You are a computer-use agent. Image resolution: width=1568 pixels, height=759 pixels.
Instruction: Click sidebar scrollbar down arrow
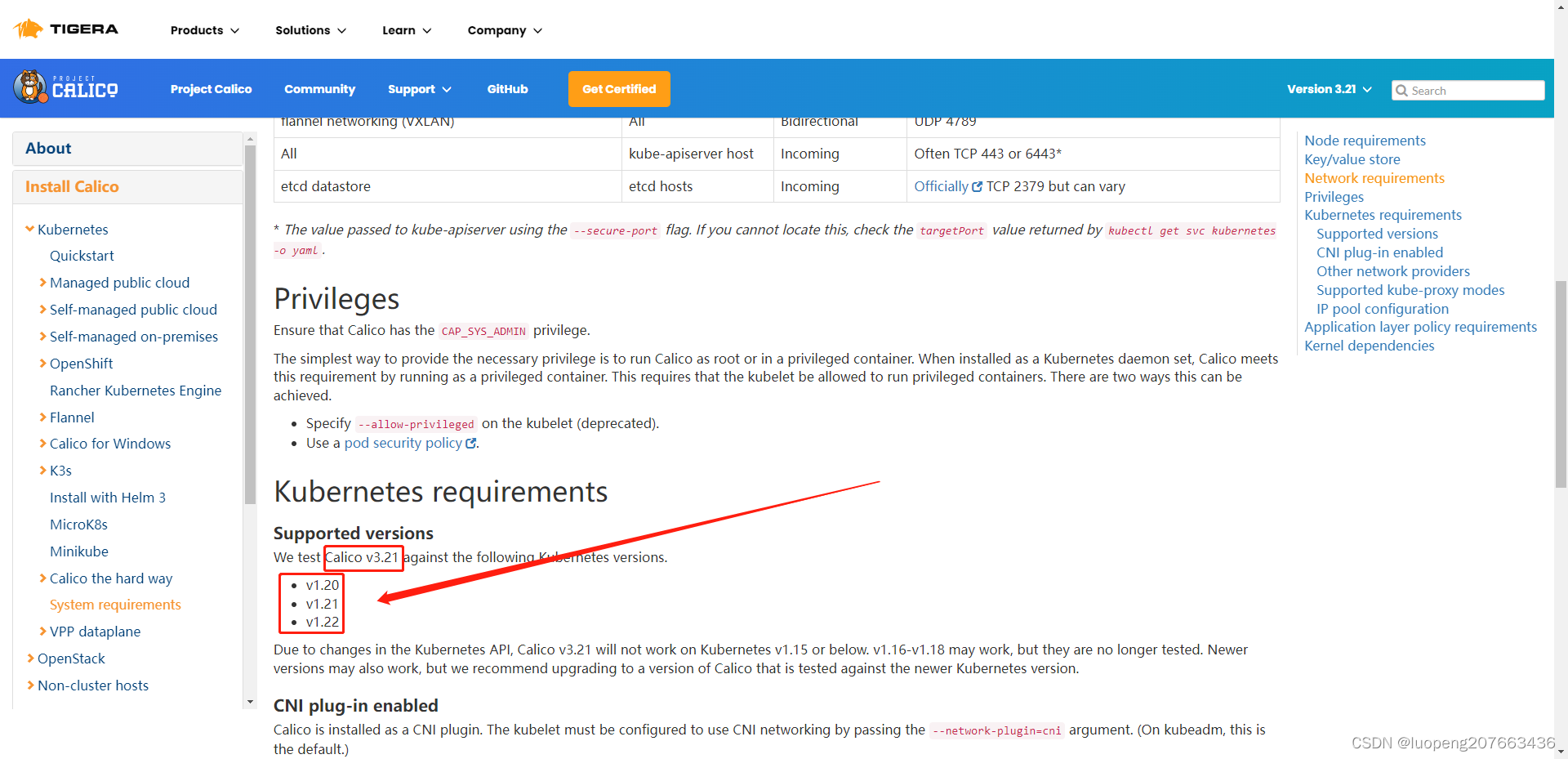point(251,702)
